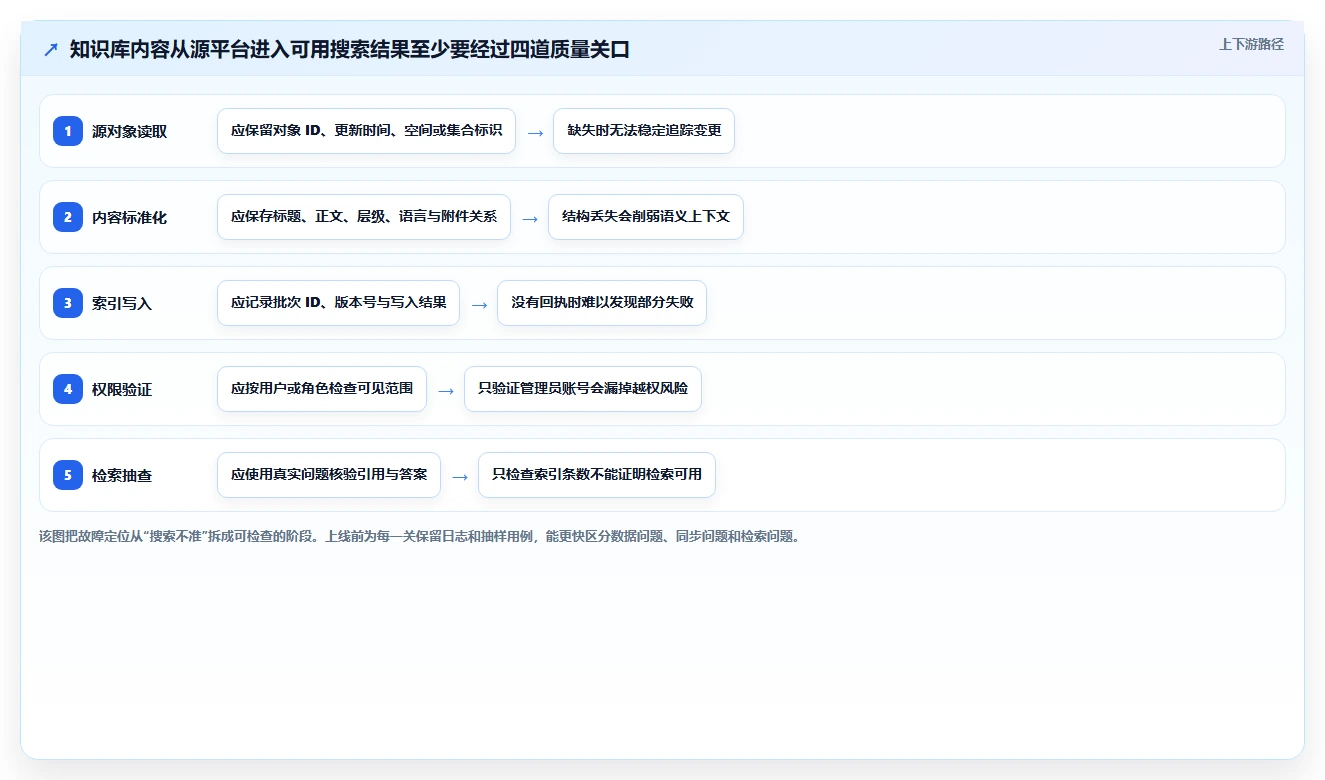1325x780 pixels.
Task: Click the box 应按用户或角色检查可见范围
Action: (322, 389)
